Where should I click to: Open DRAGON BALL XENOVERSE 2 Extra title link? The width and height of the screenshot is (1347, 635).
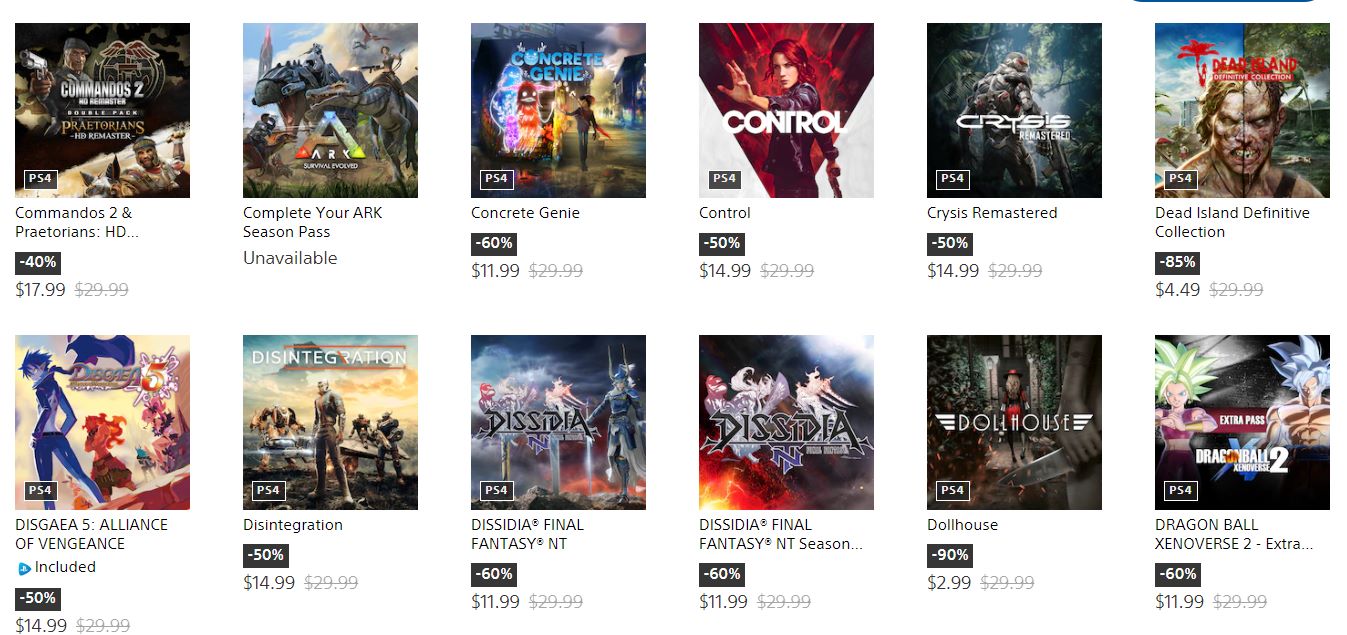coord(1234,534)
